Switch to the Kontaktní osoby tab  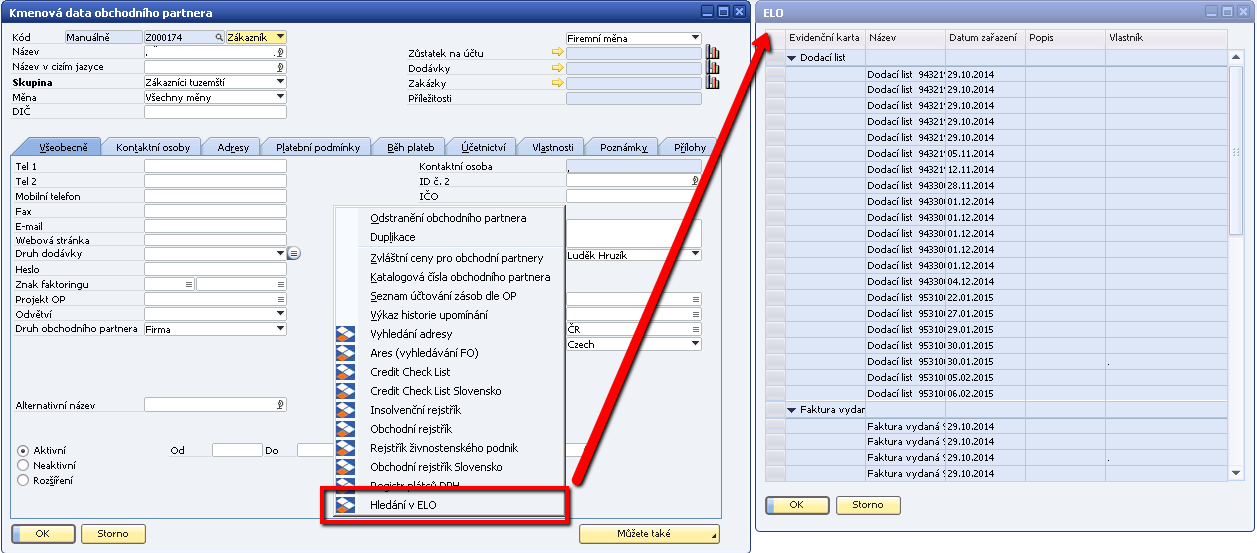[x=153, y=147]
